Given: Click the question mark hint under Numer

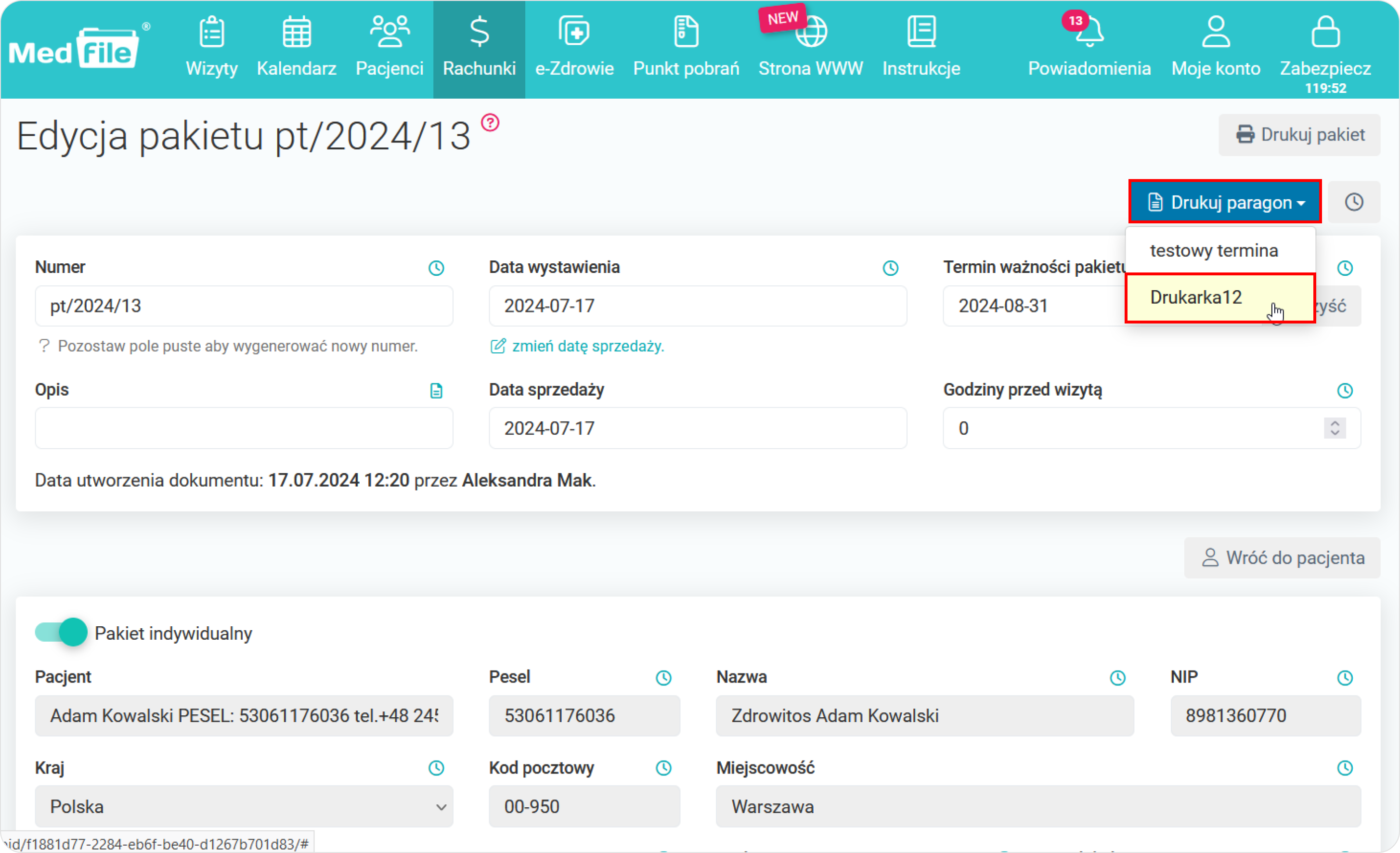Looking at the screenshot, I should pyautogui.click(x=44, y=346).
